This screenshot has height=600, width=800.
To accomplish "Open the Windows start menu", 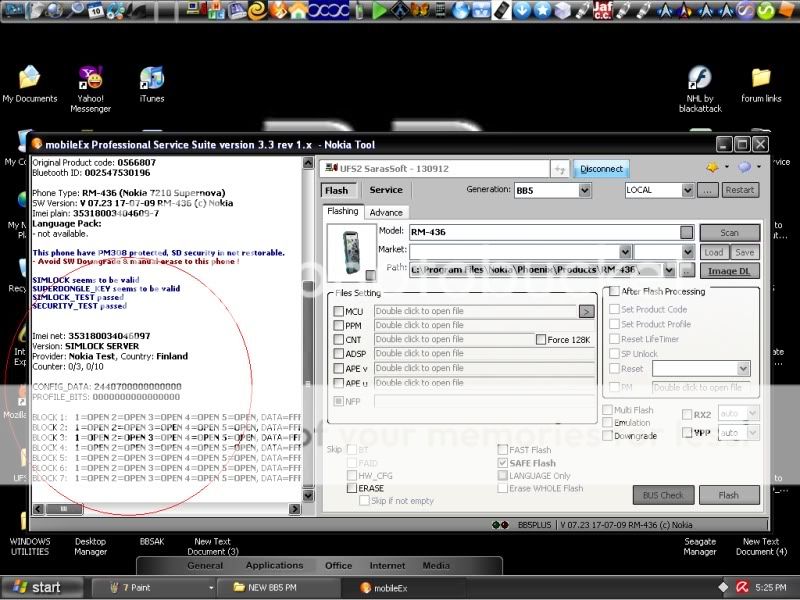I will click(x=42, y=588).
